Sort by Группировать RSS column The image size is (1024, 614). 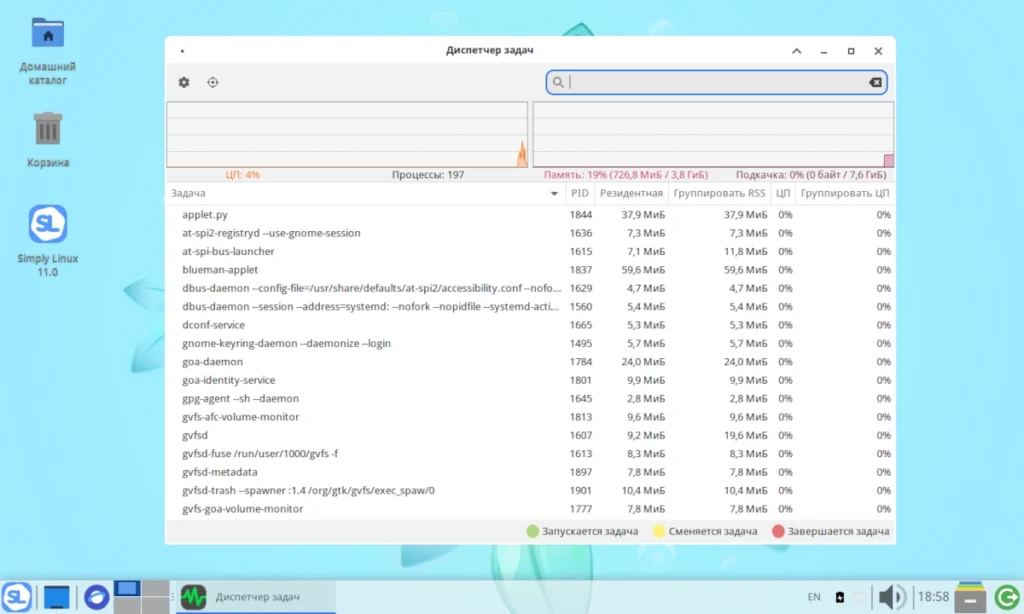click(x=719, y=193)
